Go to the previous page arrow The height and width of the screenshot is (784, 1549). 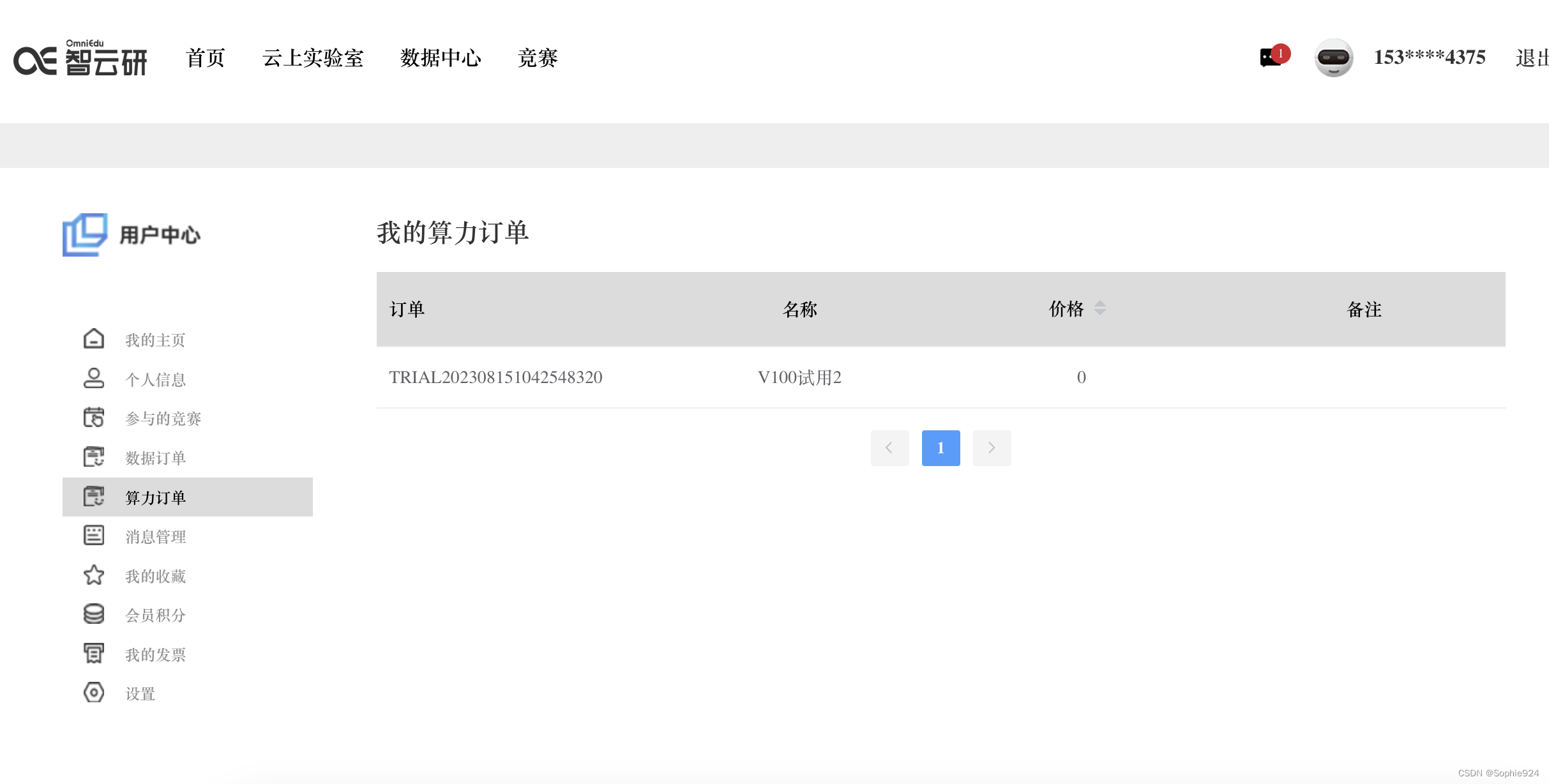[x=889, y=448]
